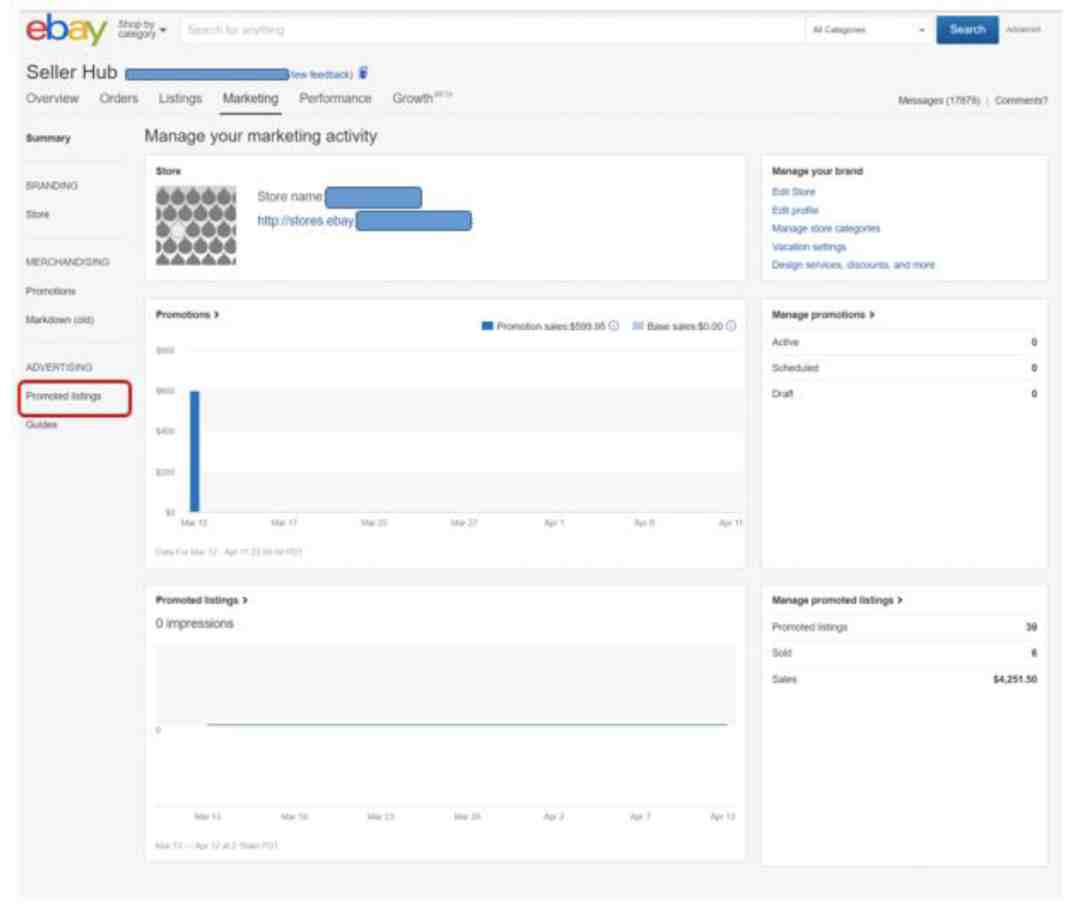Switch to the Listings tab
This screenshot has width=1080, height=912.
pyautogui.click(x=180, y=99)
